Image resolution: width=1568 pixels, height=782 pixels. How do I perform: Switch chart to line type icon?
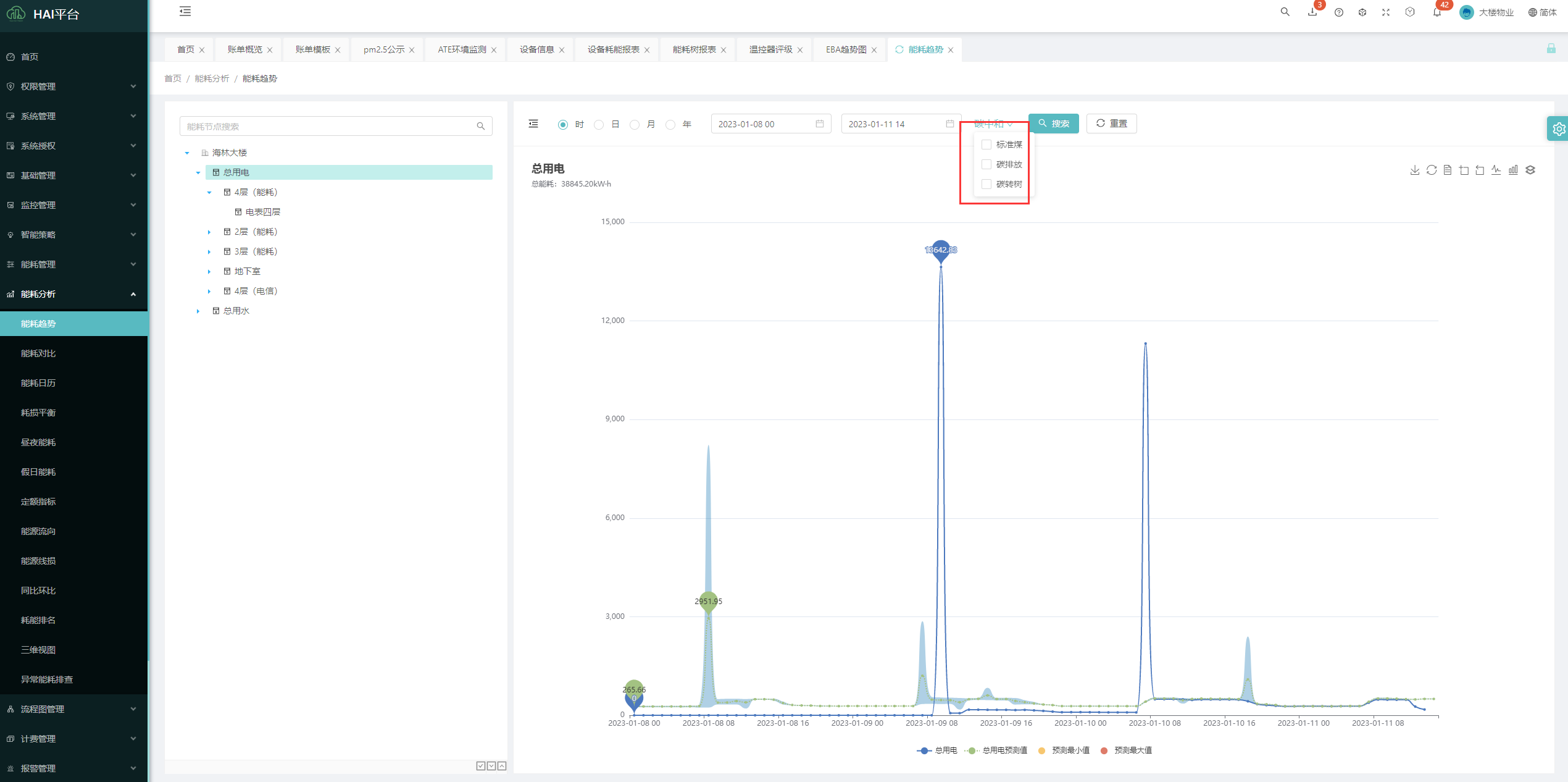point(1496,170)
